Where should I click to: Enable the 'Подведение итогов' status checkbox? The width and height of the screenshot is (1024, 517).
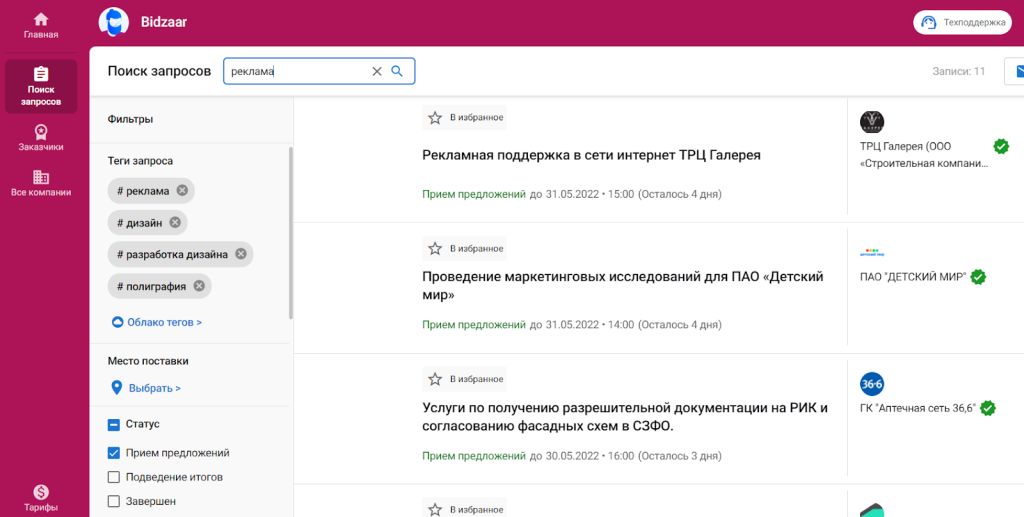coord(114,477)
